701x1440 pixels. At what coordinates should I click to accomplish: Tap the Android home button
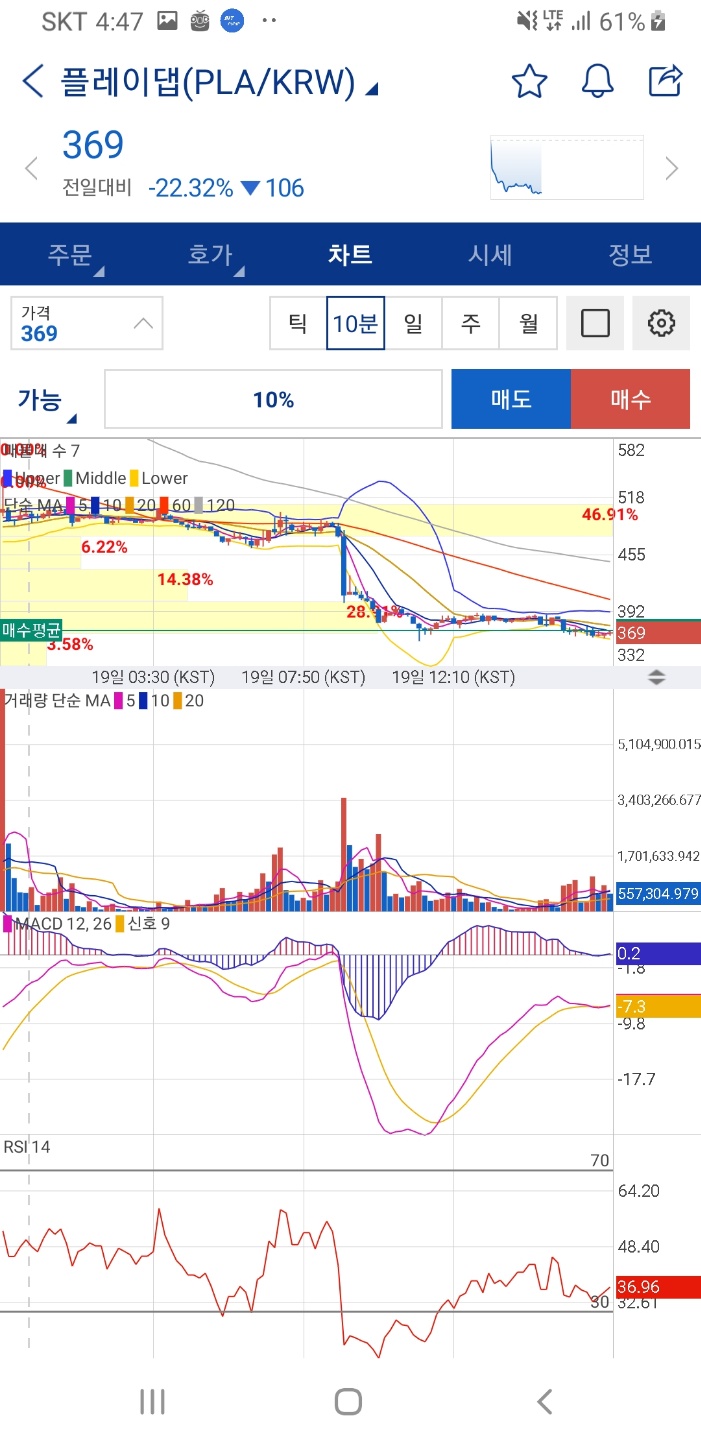pos(348,1401)
